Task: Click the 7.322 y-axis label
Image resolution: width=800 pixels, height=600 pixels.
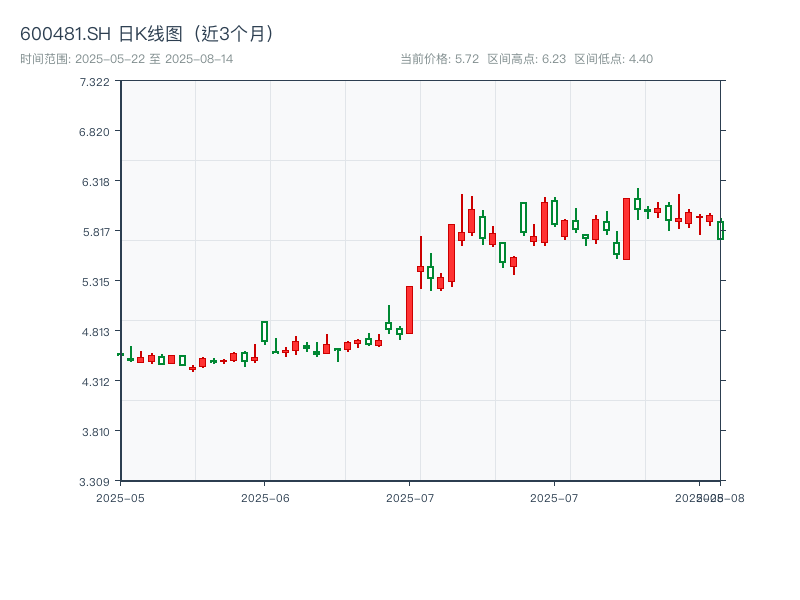Action: tap(95, 81)
